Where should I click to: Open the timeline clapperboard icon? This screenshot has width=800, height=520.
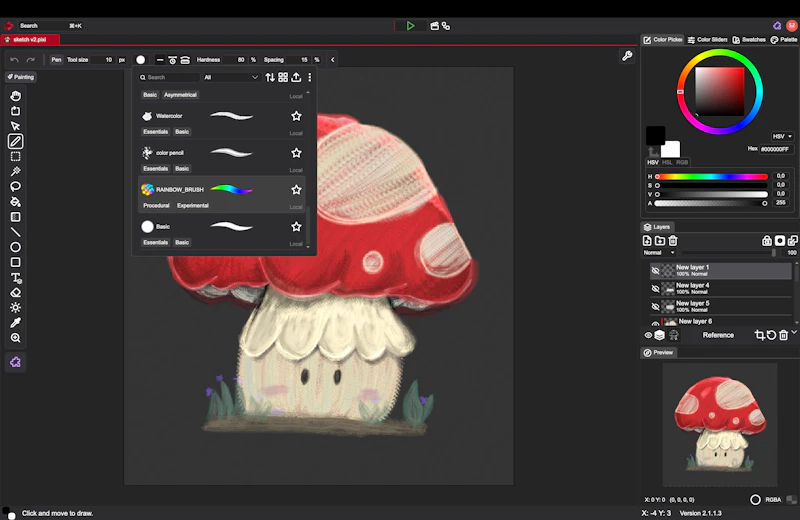click(x=435, y=26)
